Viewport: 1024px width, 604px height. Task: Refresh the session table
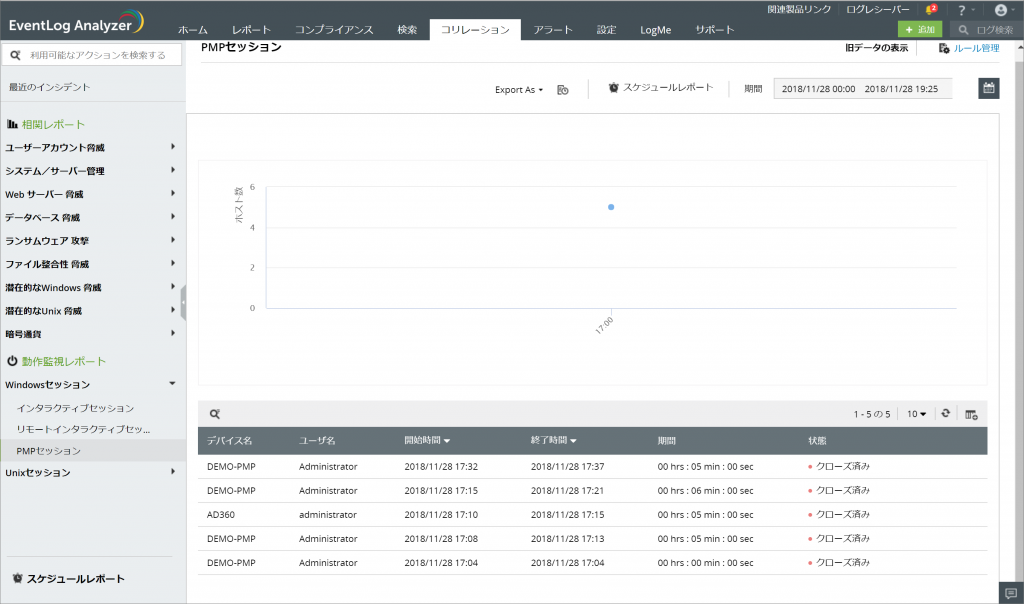pos(945,414)
